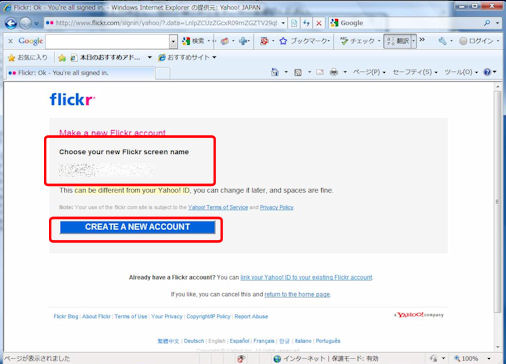Image resolution: width=506 pixels, height=364 pixels.
Task: Click link your Yahoo! ID to existing account
Action: 306,277
